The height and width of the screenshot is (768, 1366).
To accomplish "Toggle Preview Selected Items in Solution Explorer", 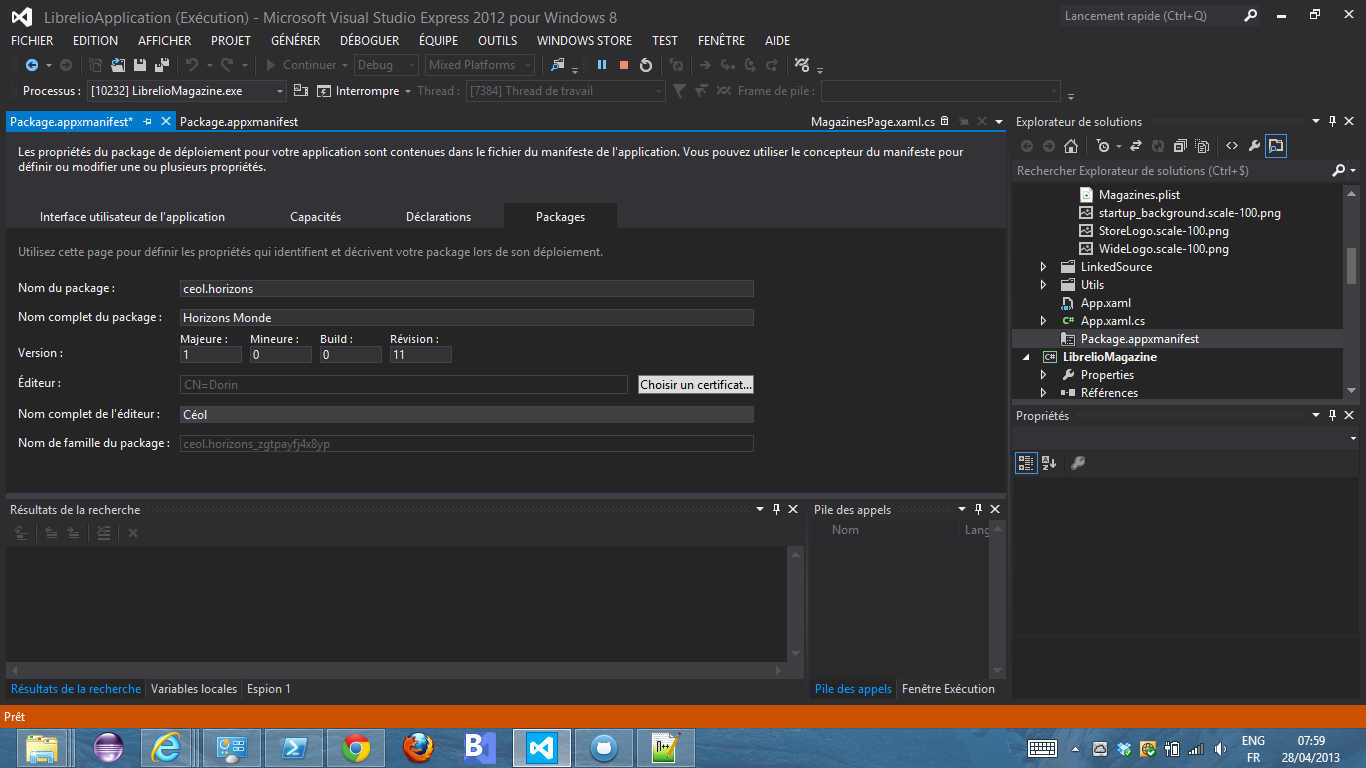I will point(1276,146).
